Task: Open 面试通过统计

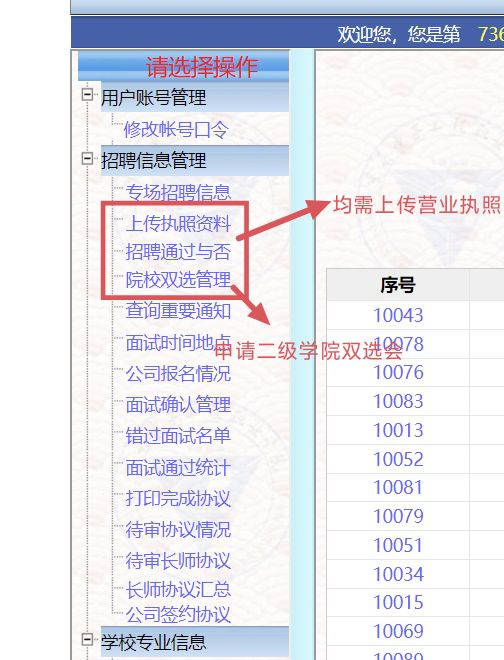Action: [x=178, y=468]
